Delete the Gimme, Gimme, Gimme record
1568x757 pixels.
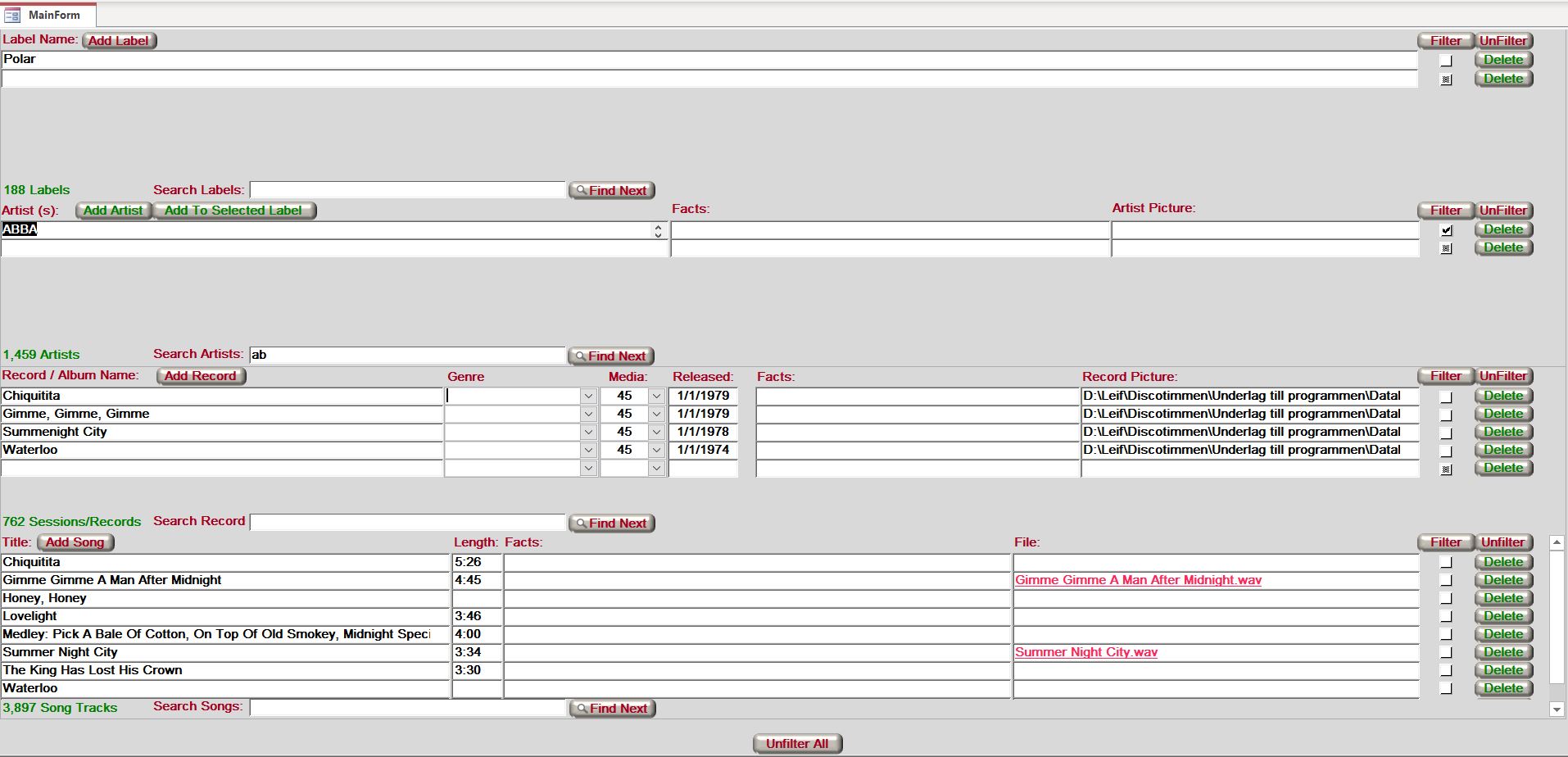point(1503,414)
